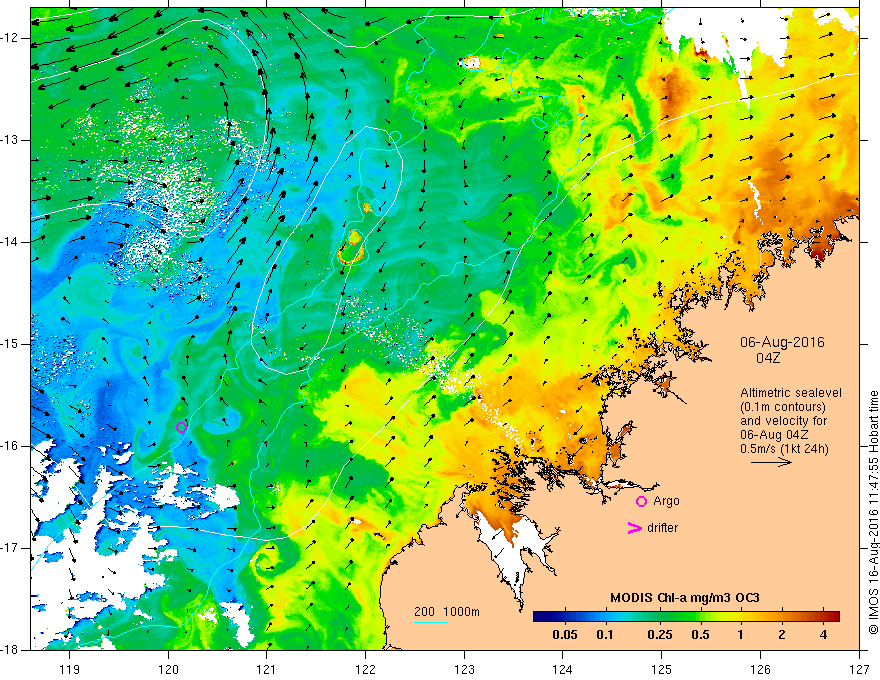This screenshot has width=880, height=680.
Task: Click the chlorophyll colorbar near value 0.05
Action: click(x=565, y=617)
